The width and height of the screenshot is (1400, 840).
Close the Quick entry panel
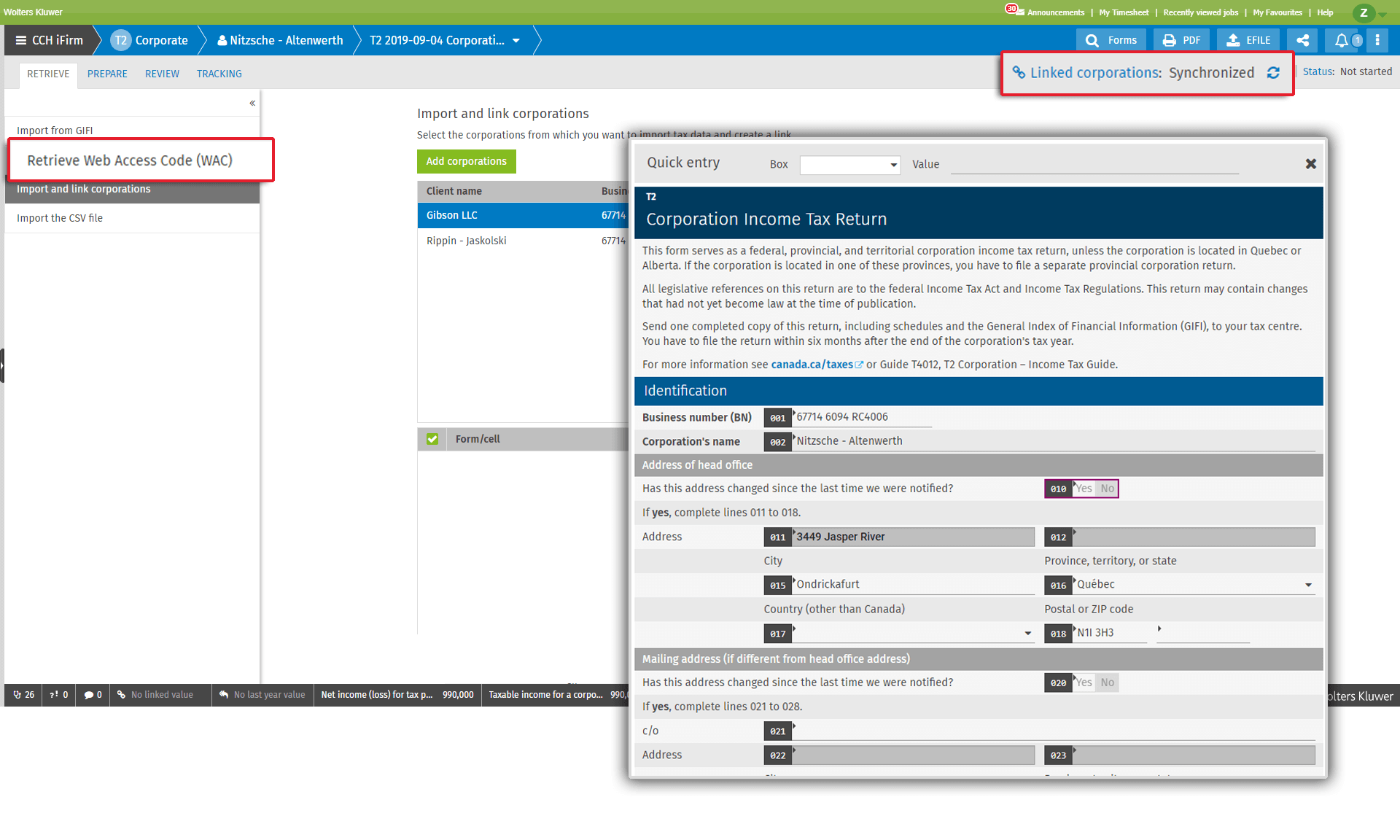click(x=1310, y=164)
